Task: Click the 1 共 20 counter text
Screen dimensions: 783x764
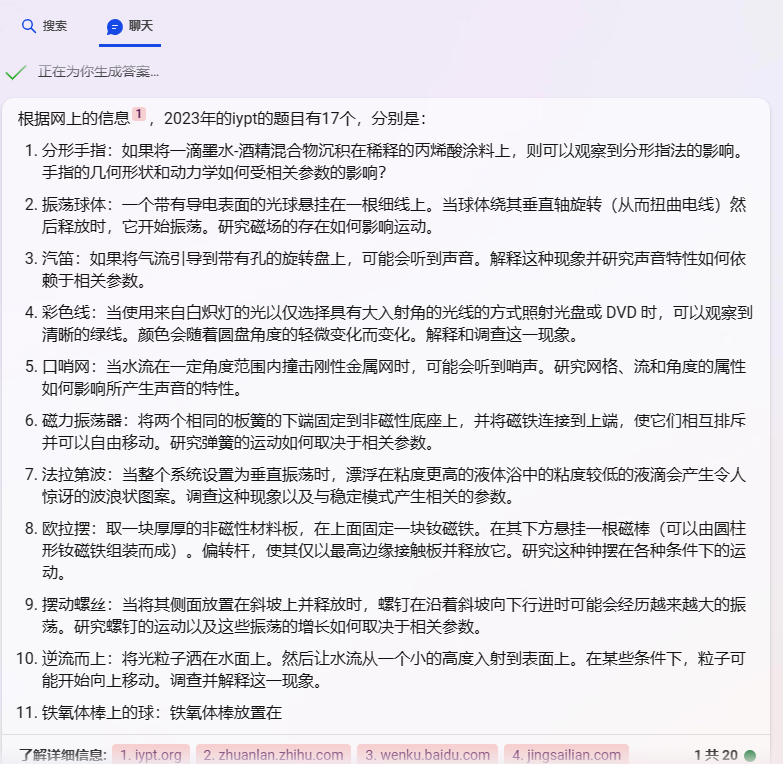Action: (716, 755)
